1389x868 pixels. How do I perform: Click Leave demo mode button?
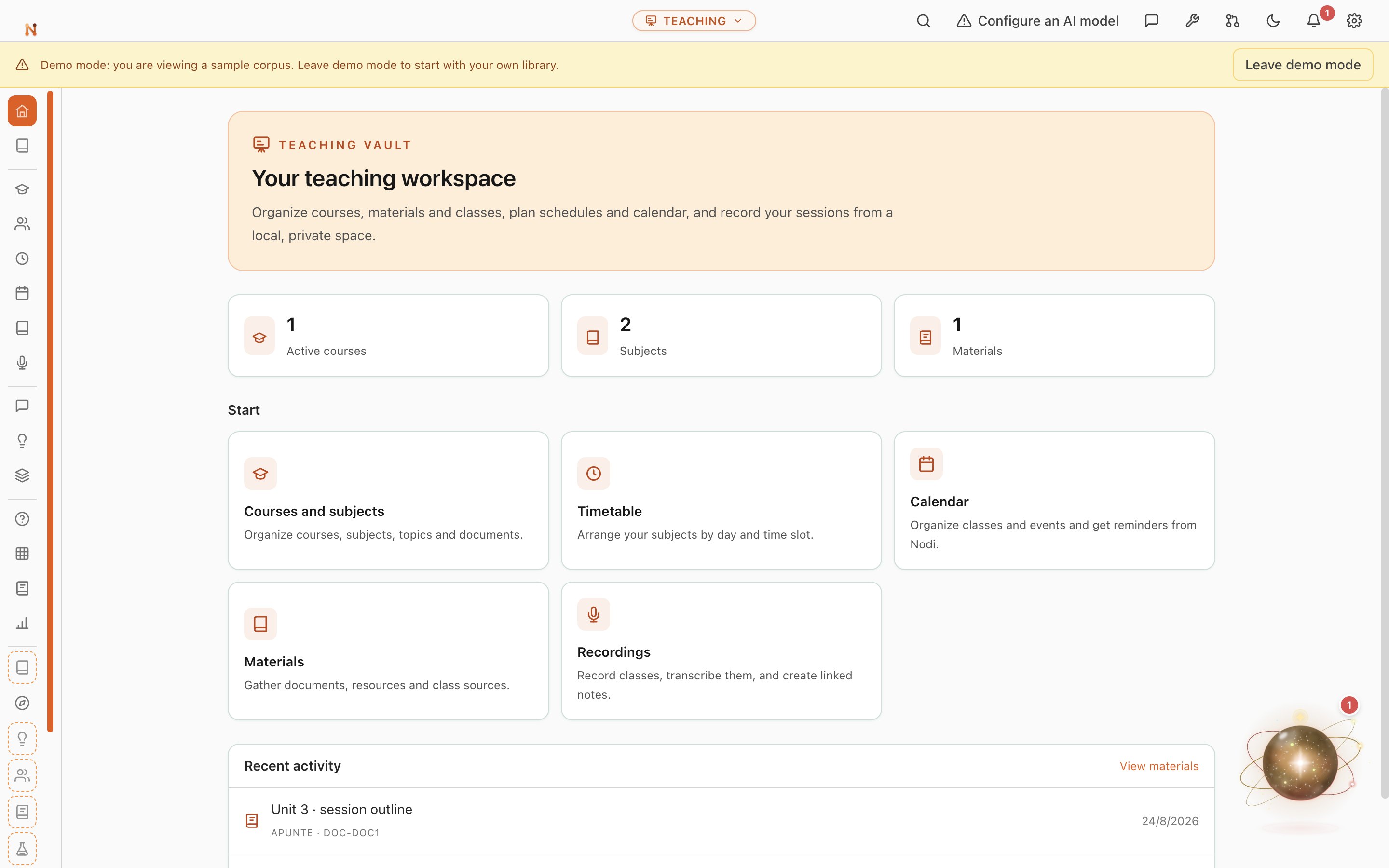pyautogui.click(x=1303, y=65)
